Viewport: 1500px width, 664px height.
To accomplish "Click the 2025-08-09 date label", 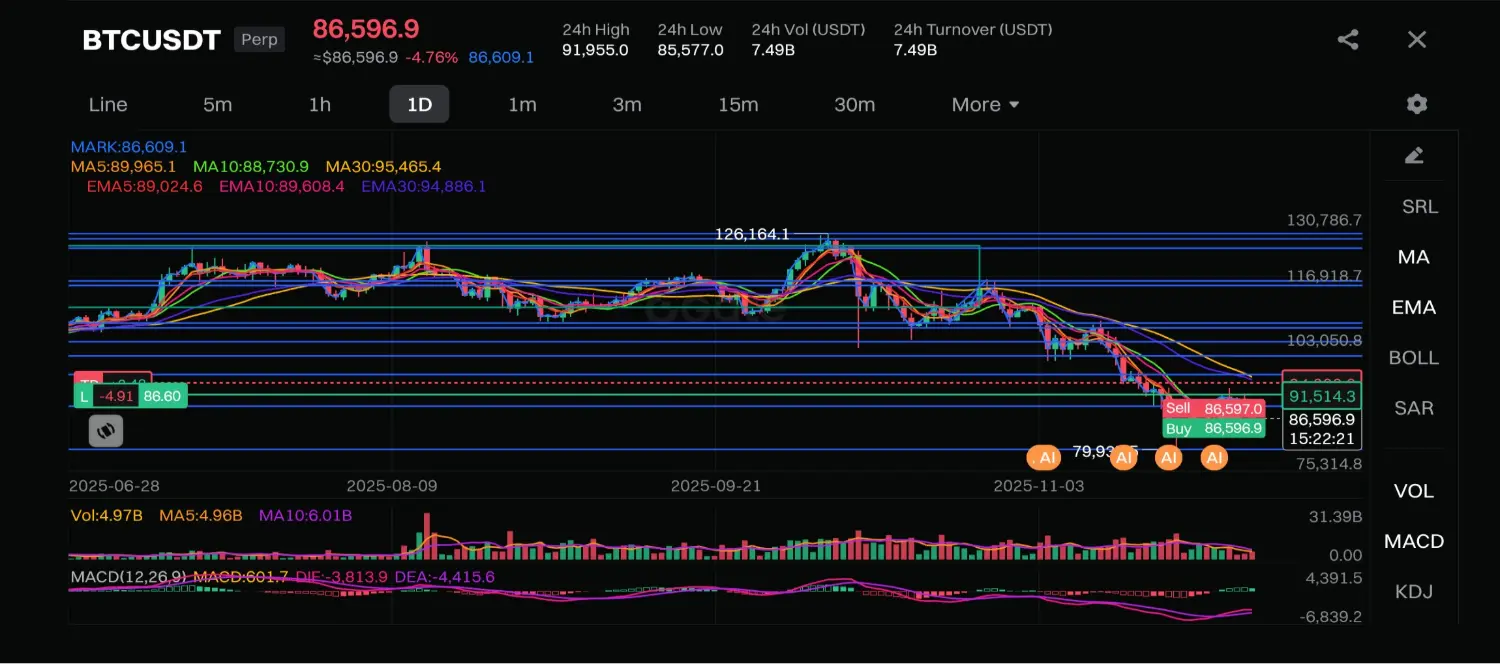I will [392, 486].
